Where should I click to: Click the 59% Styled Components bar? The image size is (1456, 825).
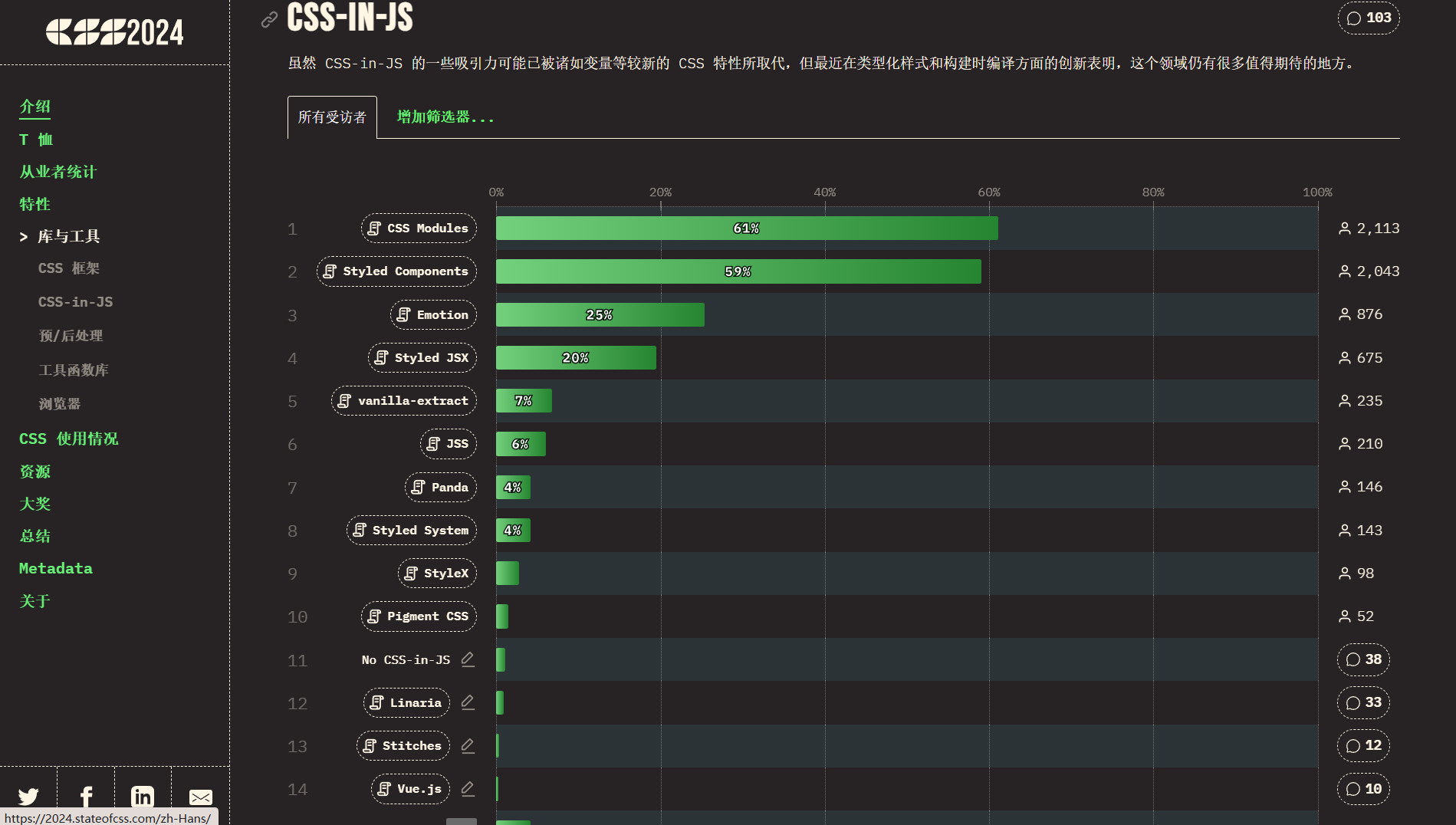[738, 271]
